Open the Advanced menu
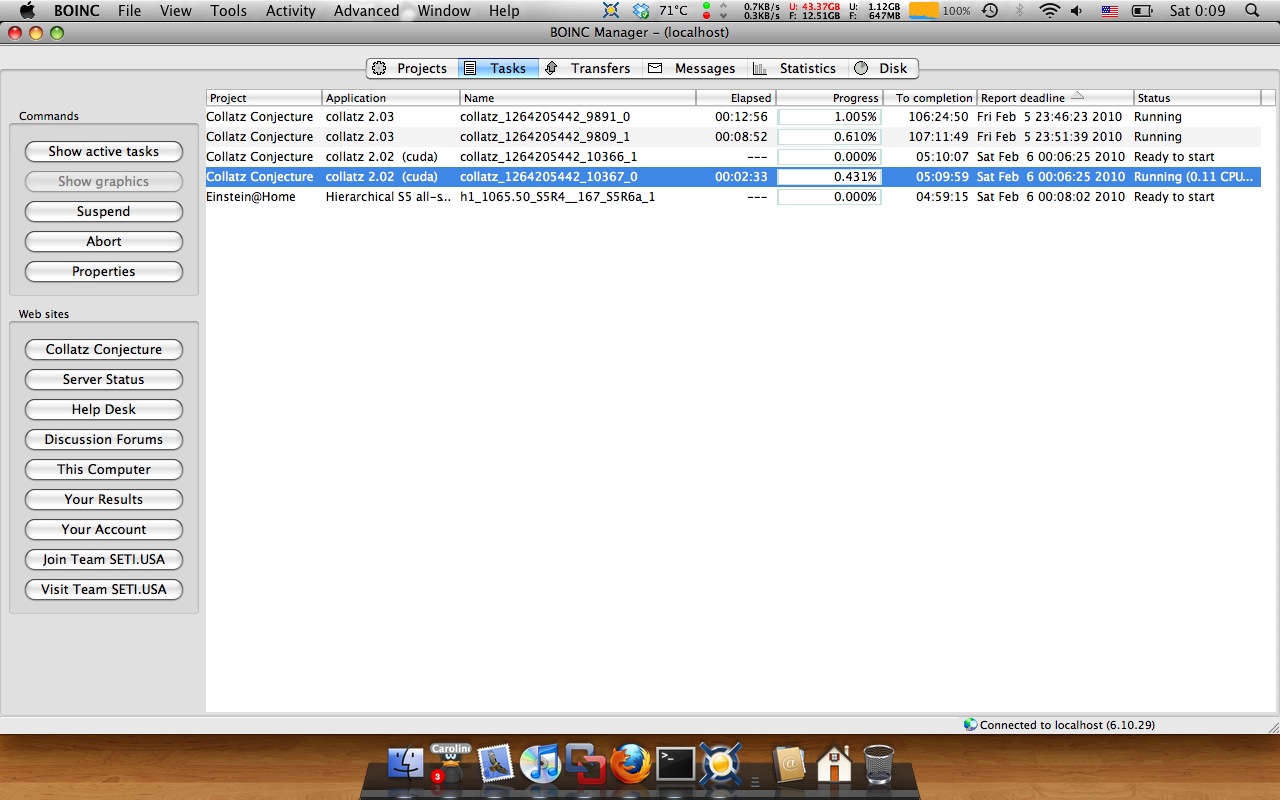This screenshot has width=1280, height=800. click(x=366, y=11)
